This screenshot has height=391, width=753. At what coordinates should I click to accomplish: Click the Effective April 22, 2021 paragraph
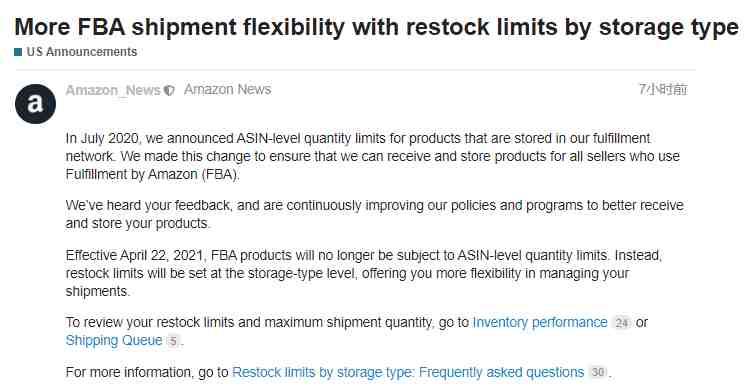364,273
